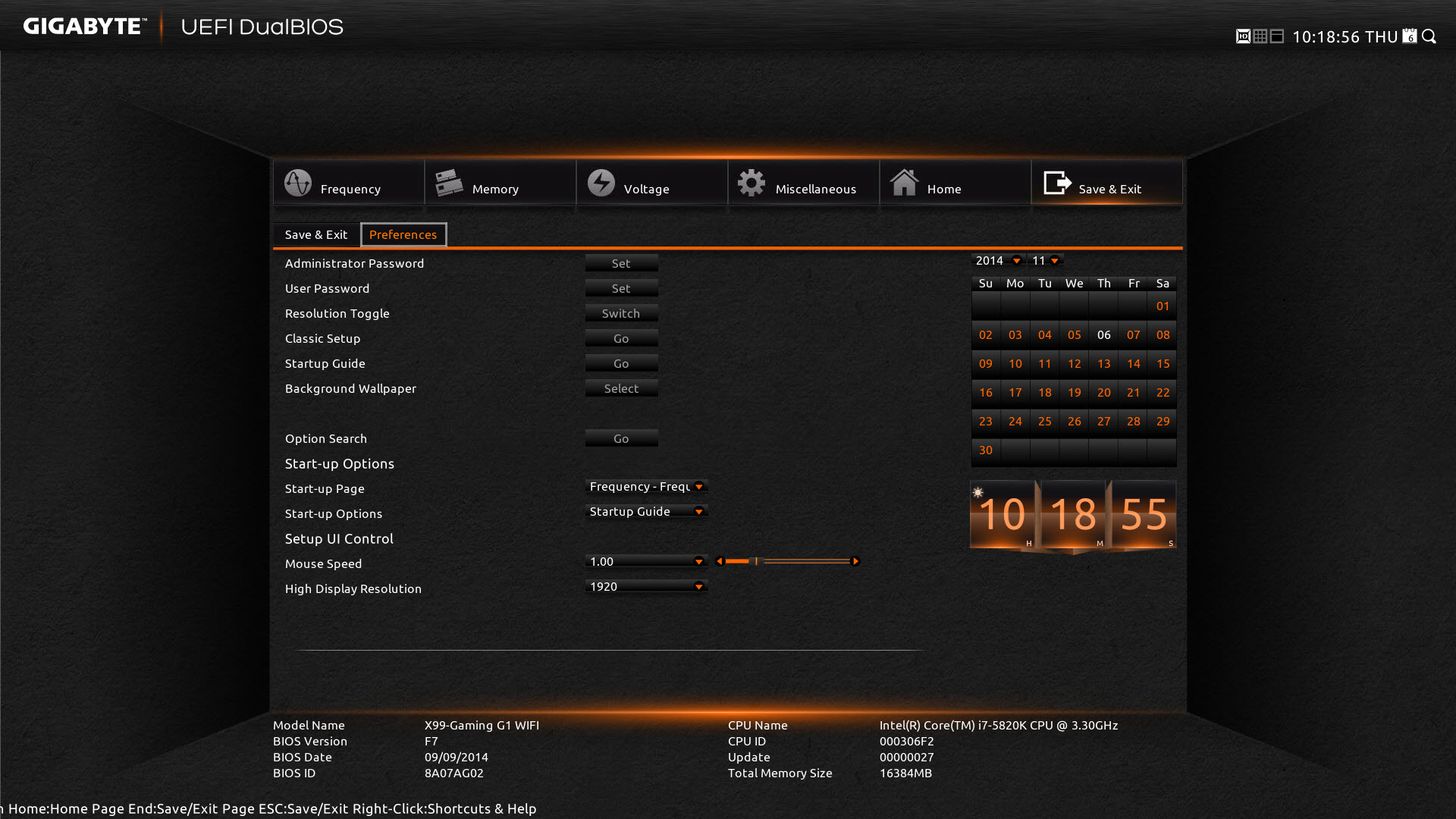Set the User Password

click(x=621, y=288)
